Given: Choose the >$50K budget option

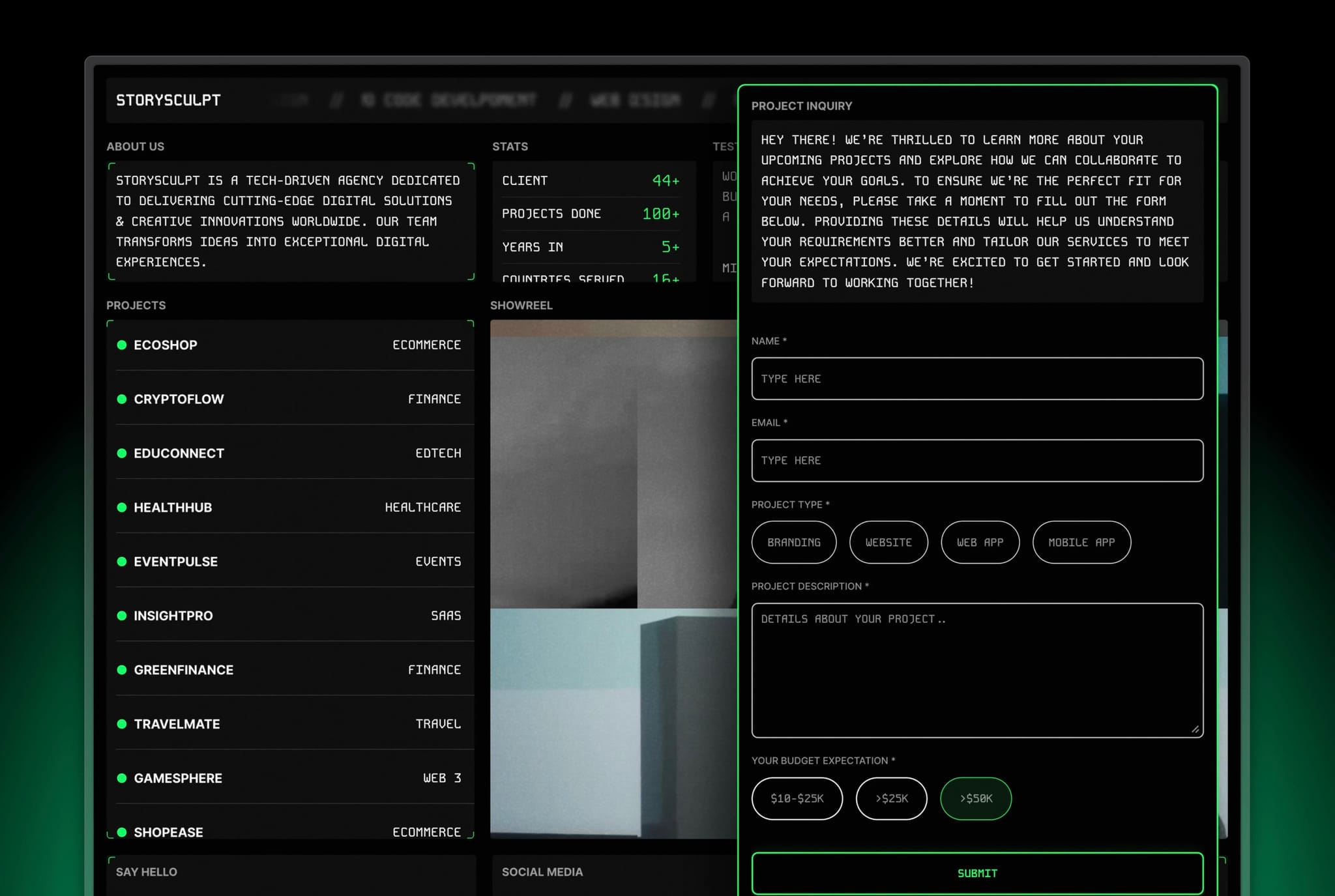Looking at the screenshot, I should [976, 798].
